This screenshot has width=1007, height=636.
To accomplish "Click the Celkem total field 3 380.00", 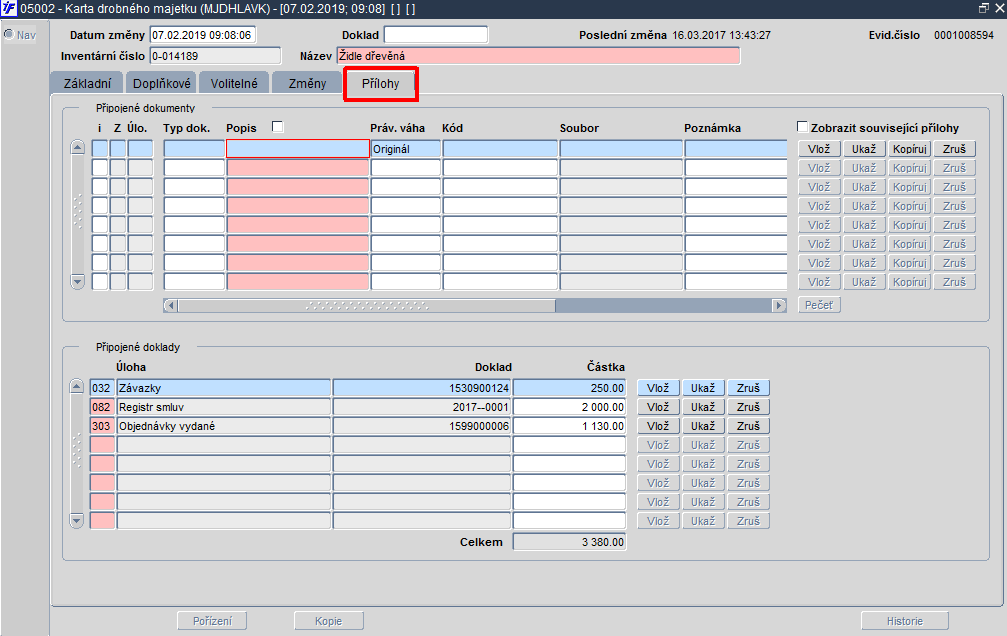I will (570, 542).
